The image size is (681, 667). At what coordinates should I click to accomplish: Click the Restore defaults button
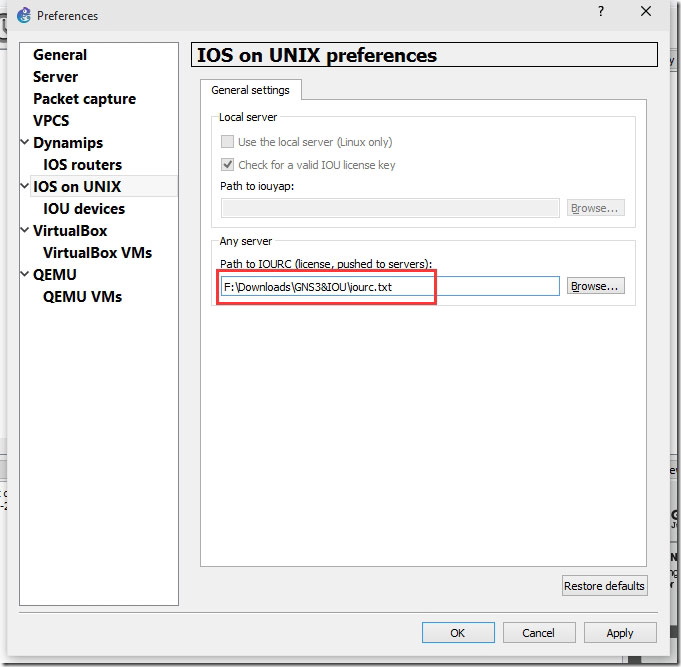(605, 586)
